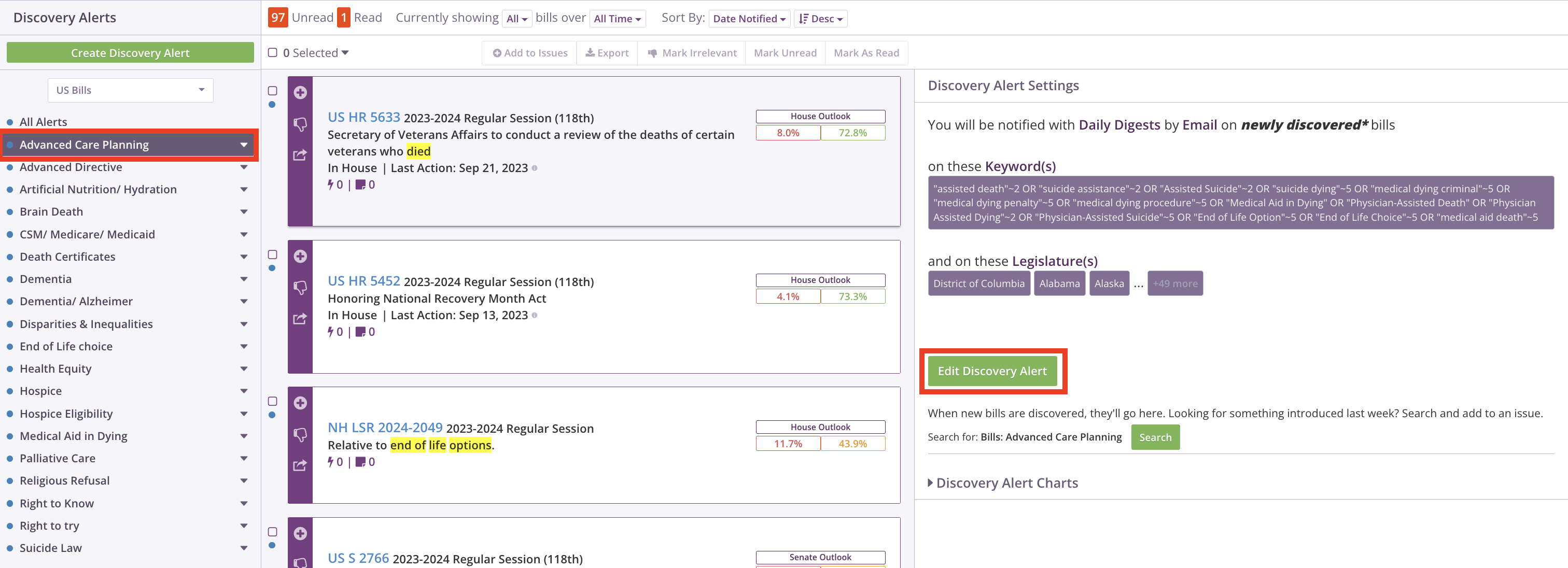Click Mark As Read button

click(866, 53)
